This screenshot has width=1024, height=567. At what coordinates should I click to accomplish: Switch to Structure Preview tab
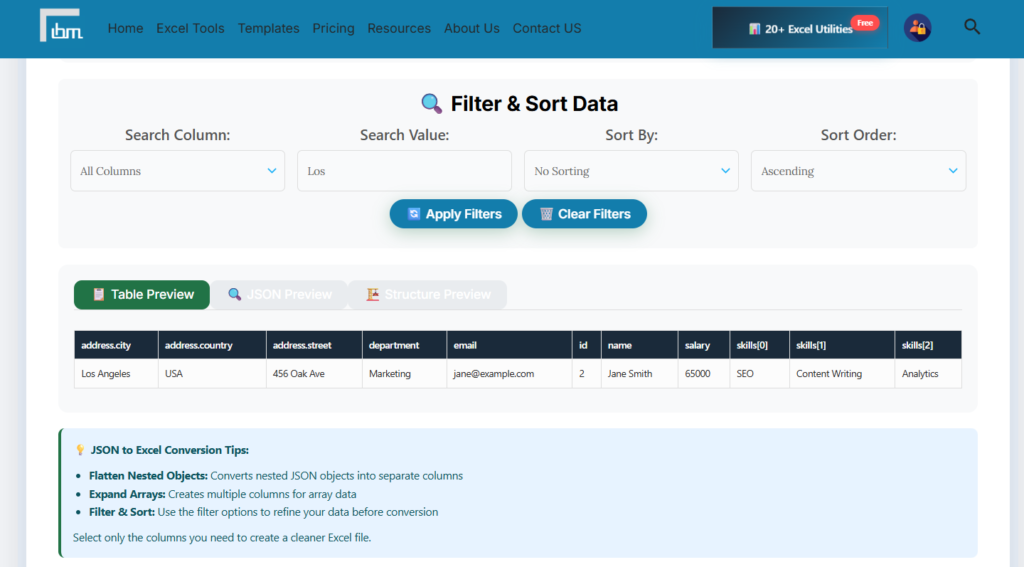(428, 295)
